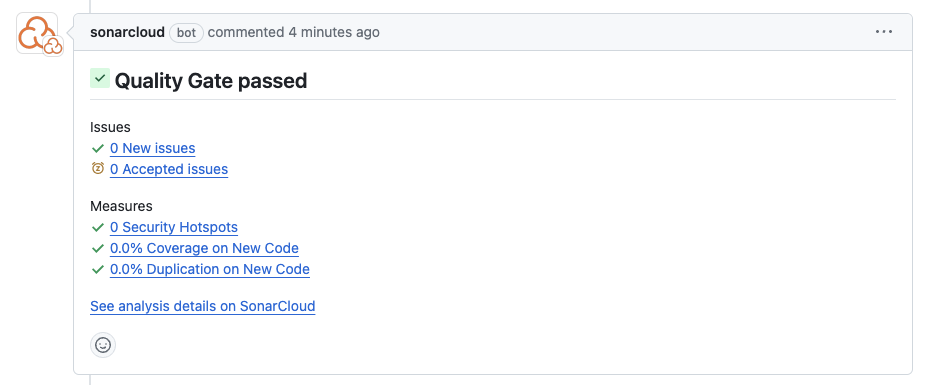Viewport: 936px width, 385px height.
Task: Open the 0 New issues link
Action: 152,148
